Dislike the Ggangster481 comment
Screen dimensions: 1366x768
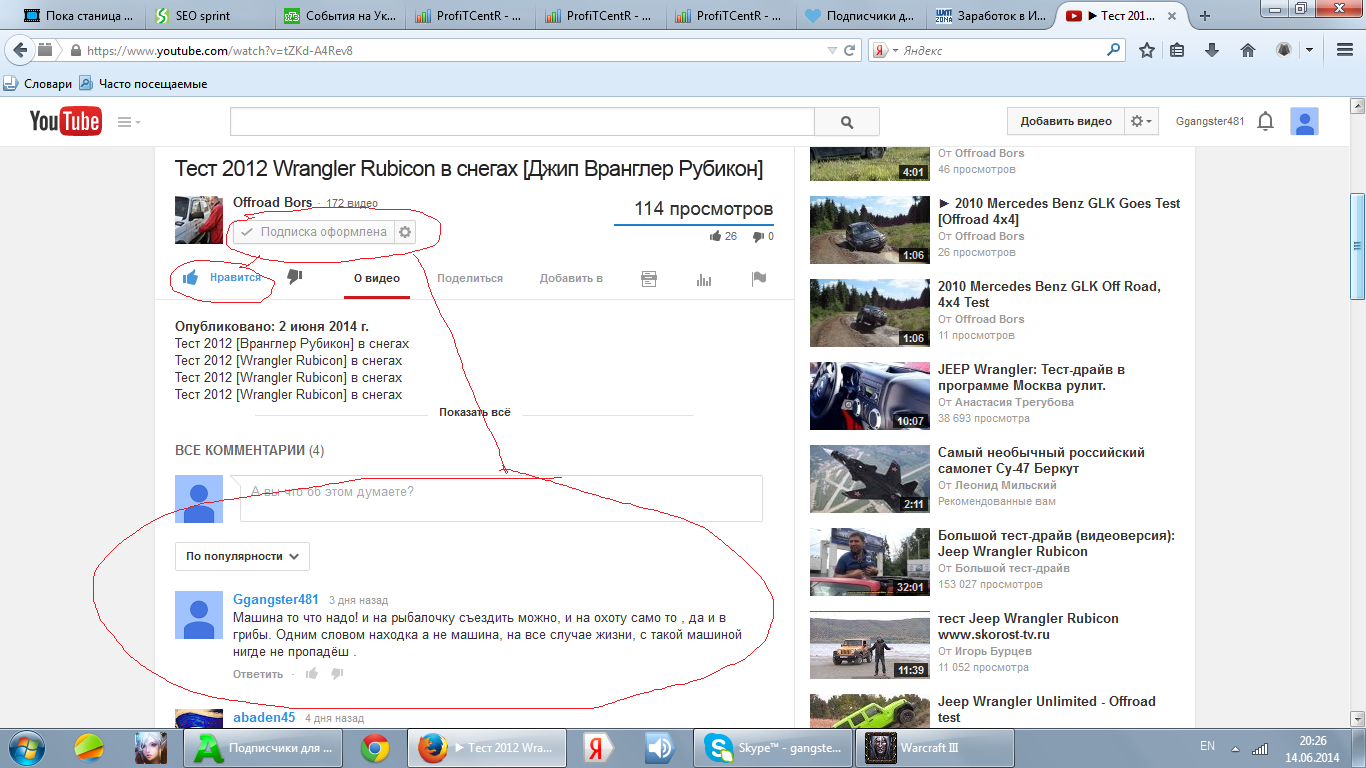click(337, 674)
